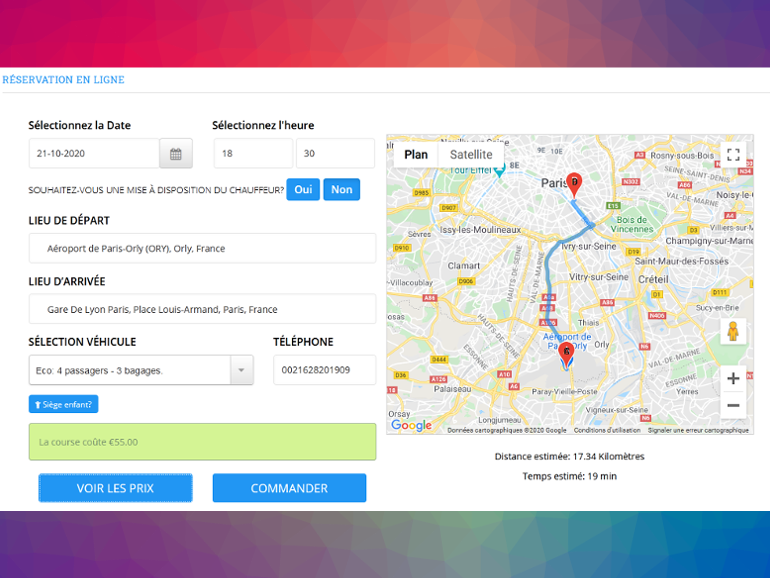Screen dimensions: 770x578
Task: Click the Temps estimé 19 min text
Action: pyautogui.click(x=570, y=476)
